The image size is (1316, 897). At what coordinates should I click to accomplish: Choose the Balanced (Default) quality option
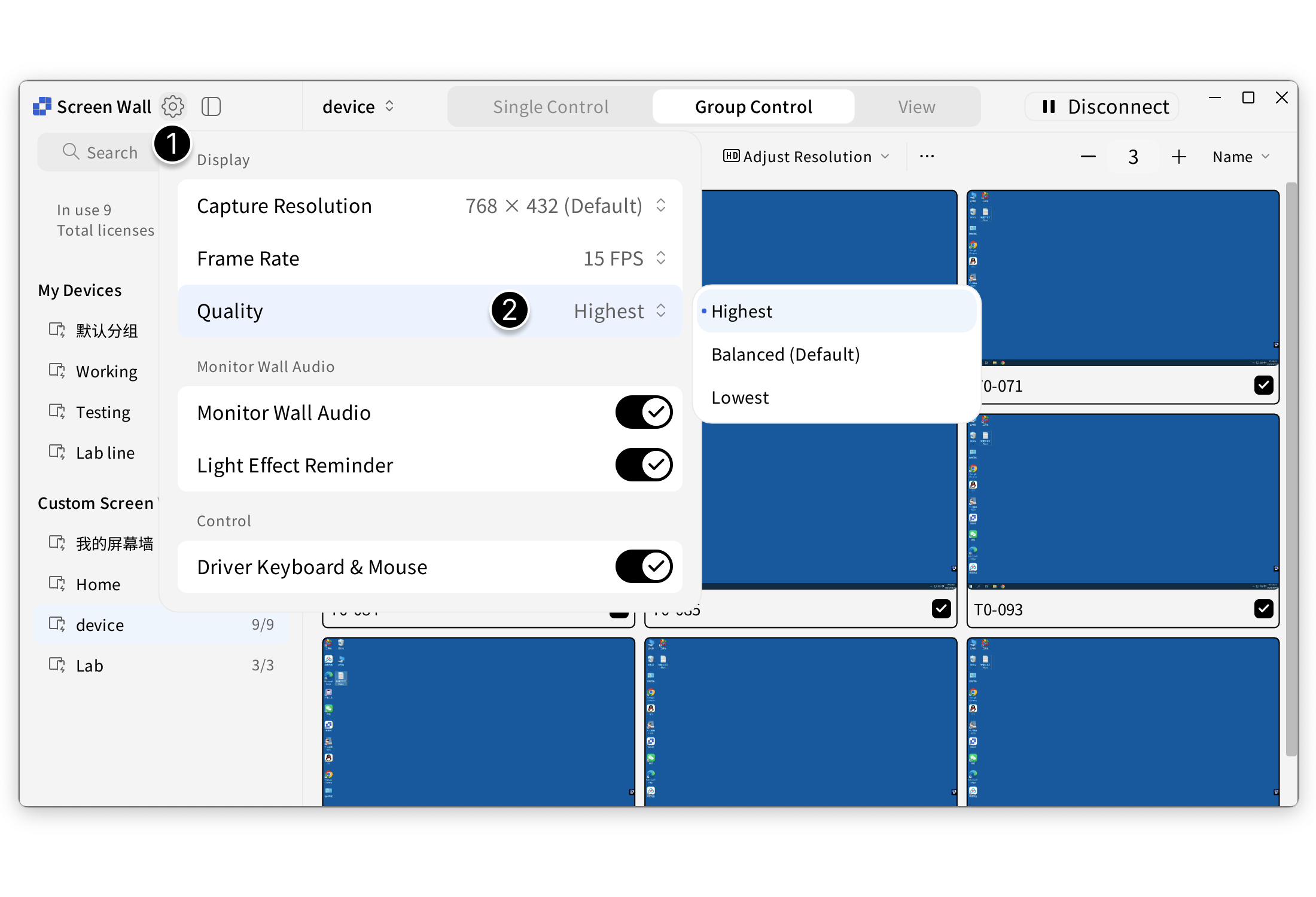click(785, 355)
